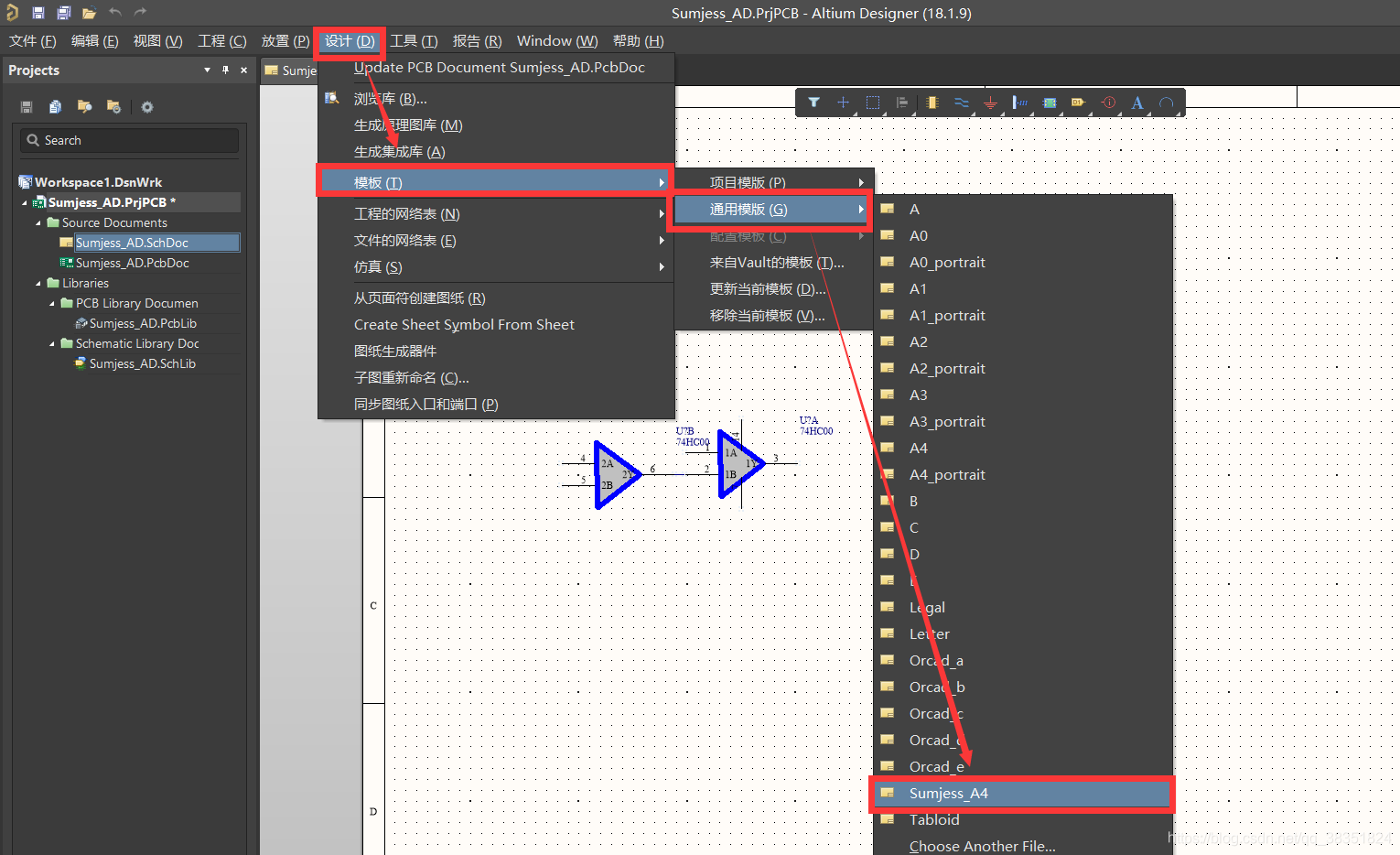Open the 工具 (T) menu

(x=415, y=41)
